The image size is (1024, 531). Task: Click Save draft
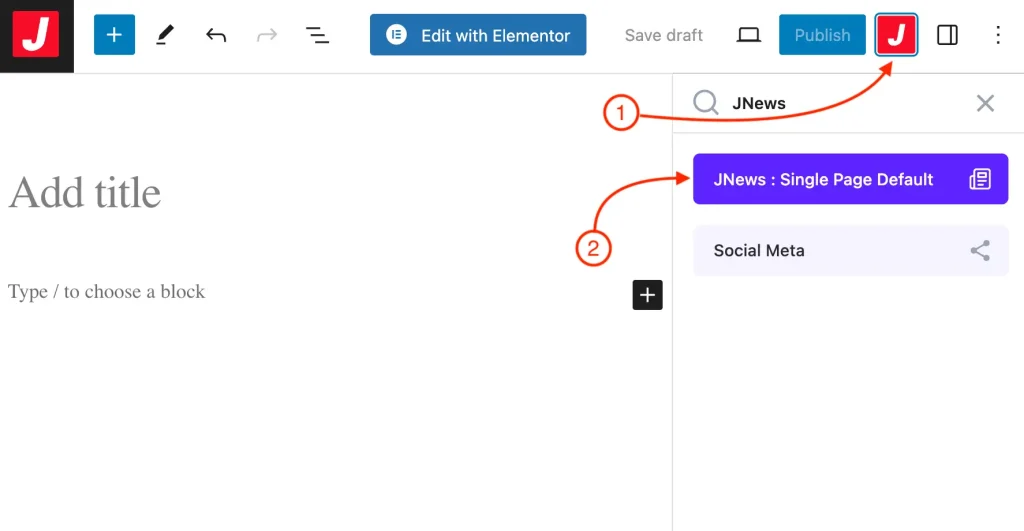coord(663,35)
